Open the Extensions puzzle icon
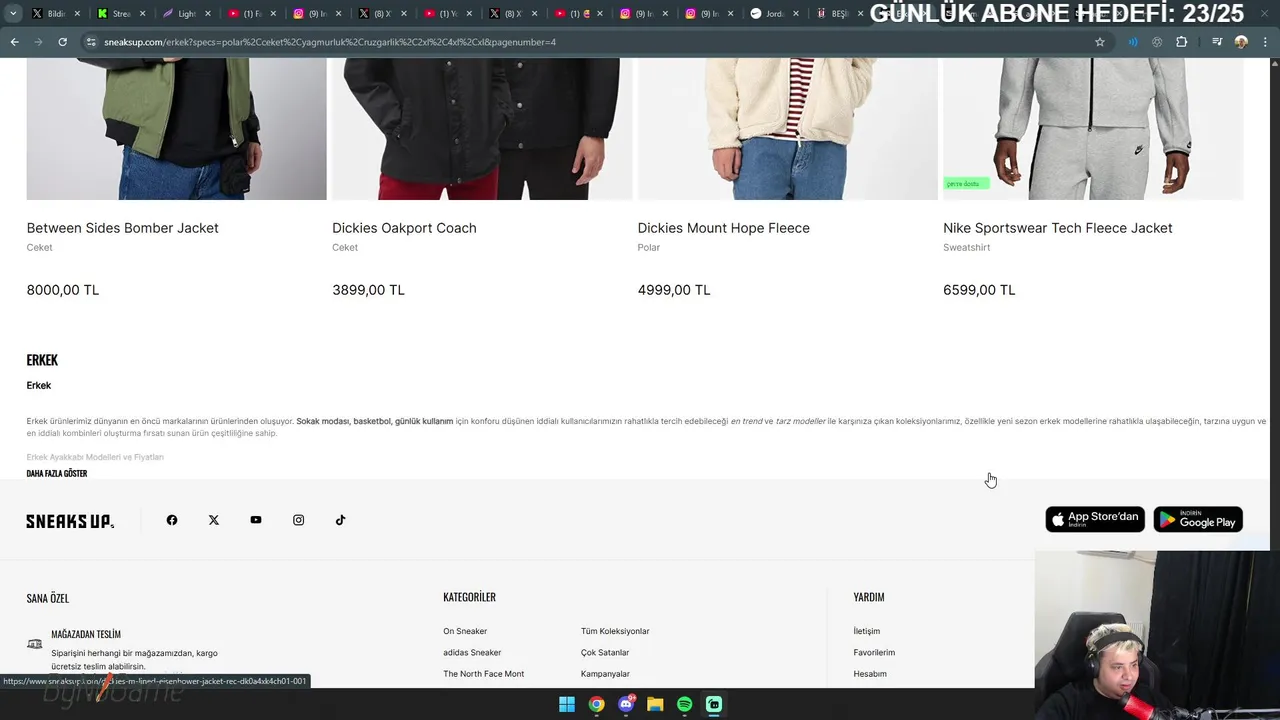The image size is (1280, 720). 1182,42
